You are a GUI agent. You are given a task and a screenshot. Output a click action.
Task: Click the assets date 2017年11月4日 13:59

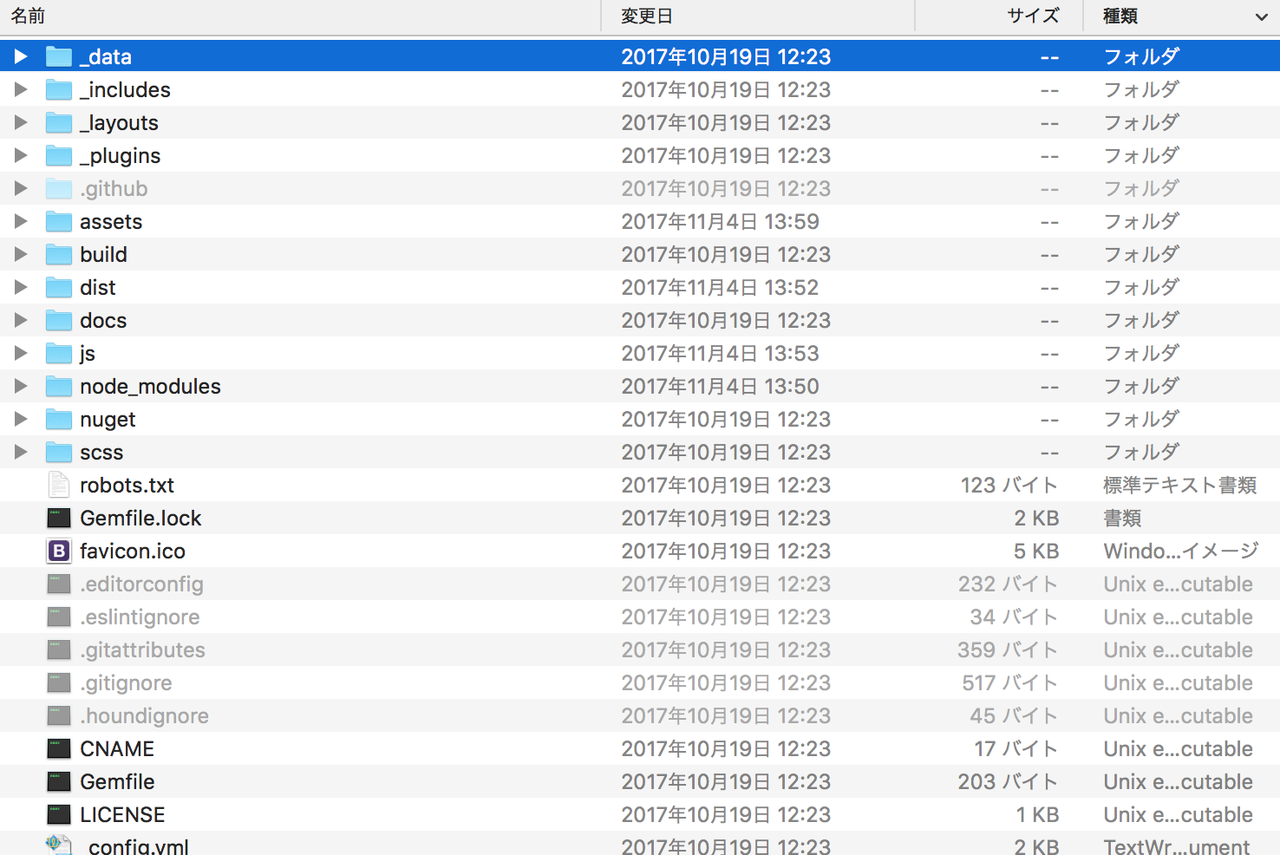coord(720,222)
